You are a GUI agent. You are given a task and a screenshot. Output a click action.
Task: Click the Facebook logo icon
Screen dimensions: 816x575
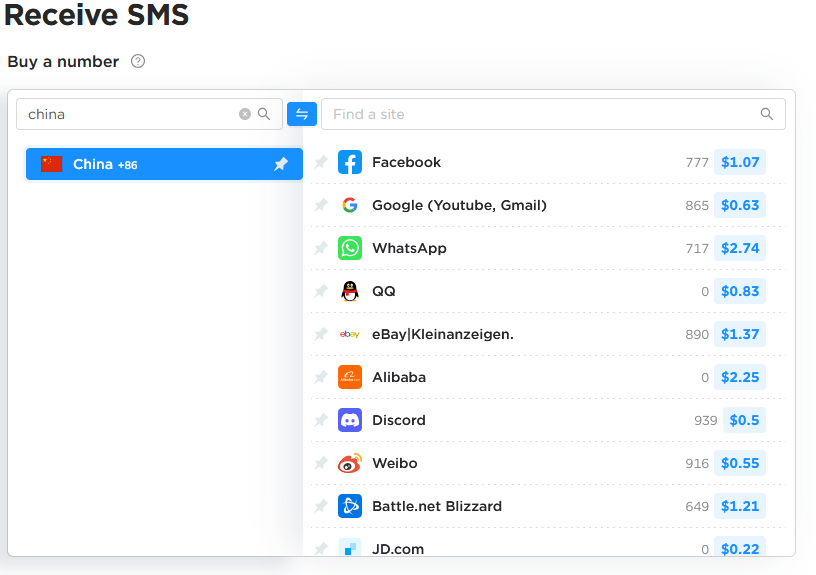(350, 162)
